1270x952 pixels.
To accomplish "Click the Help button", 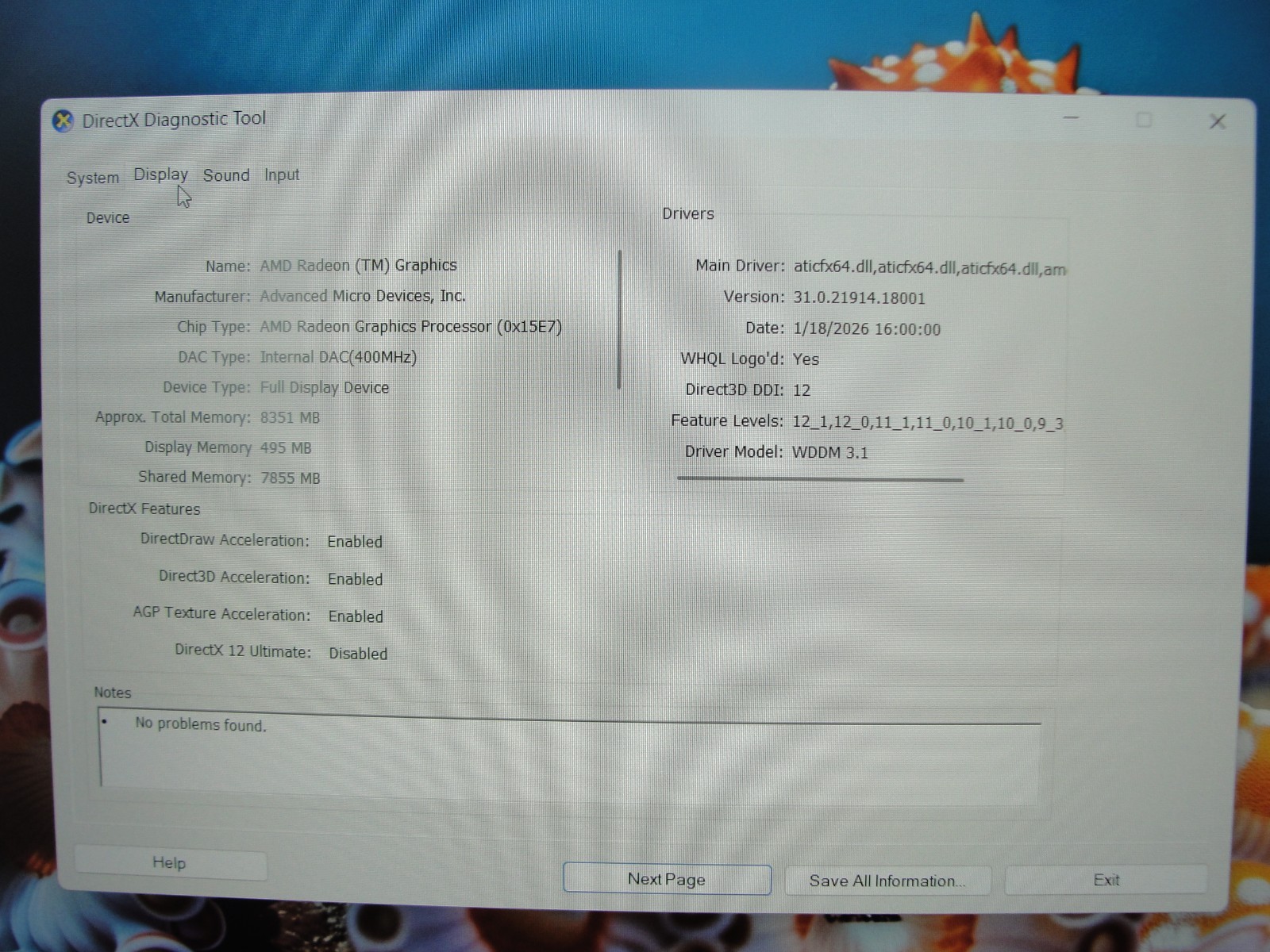I will pyautogui.click(x=170, y=862).
